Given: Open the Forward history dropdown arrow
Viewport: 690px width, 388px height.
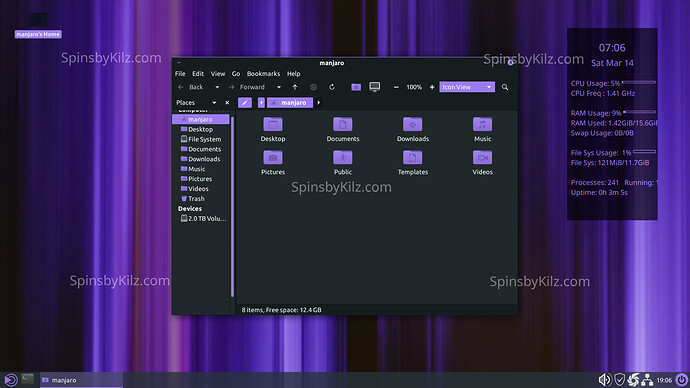Looking at the screenshot, I should click(279, 87).
